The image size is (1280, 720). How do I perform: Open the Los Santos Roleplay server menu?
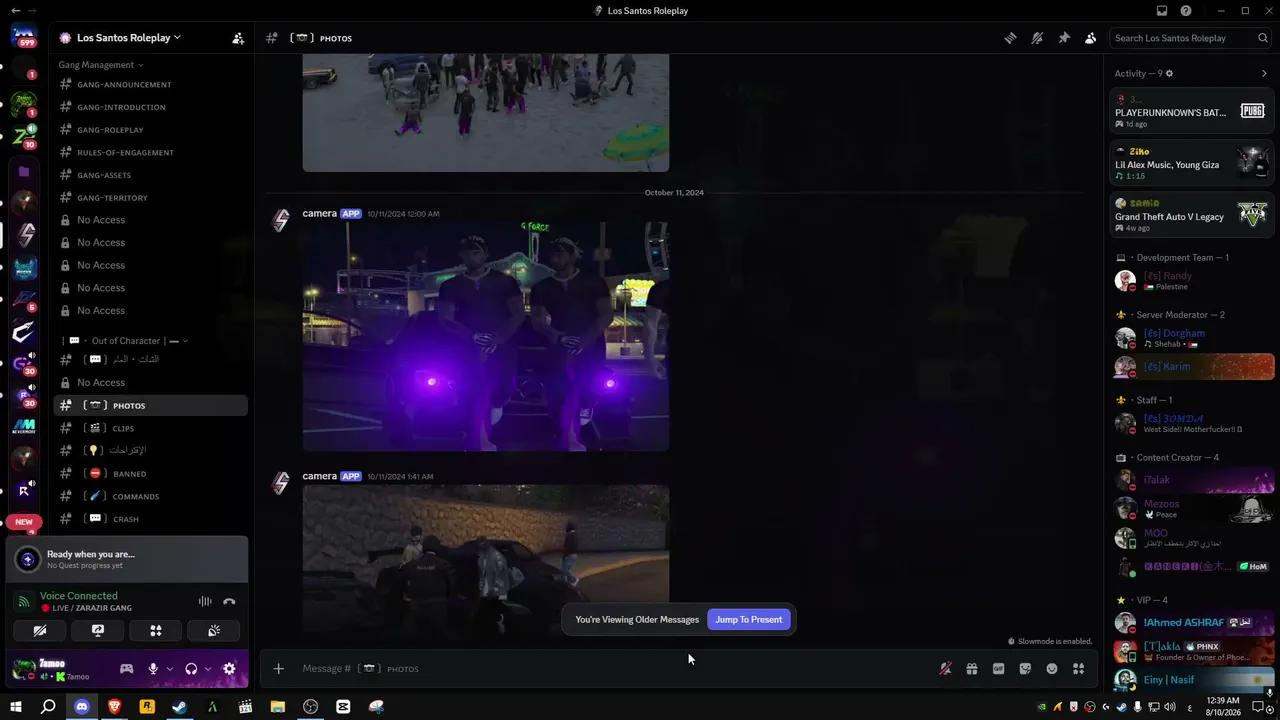[129, 38]
